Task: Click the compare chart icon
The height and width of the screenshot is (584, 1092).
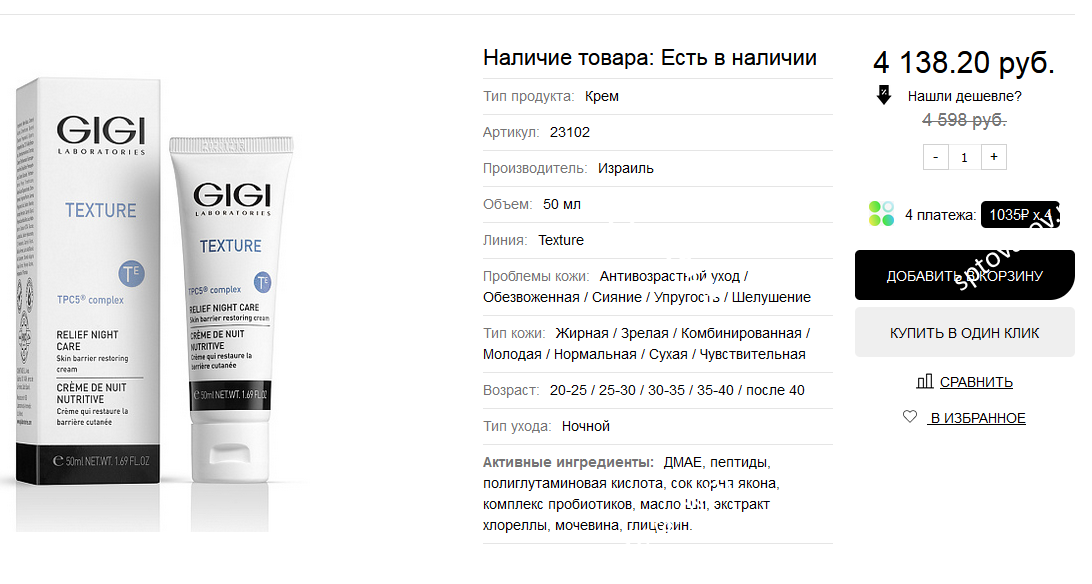Action: click(924, 381)
